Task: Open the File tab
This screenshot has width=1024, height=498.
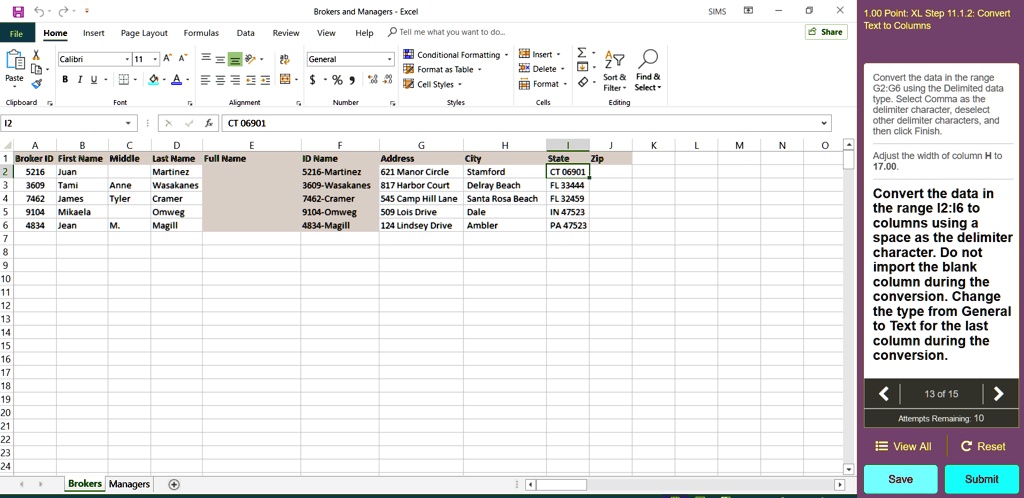Action: [x=16, y=33]
